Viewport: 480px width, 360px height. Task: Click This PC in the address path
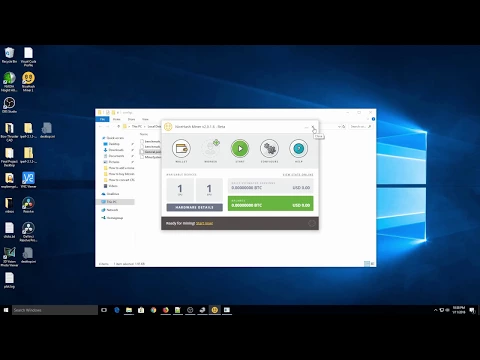click(137, 127)
